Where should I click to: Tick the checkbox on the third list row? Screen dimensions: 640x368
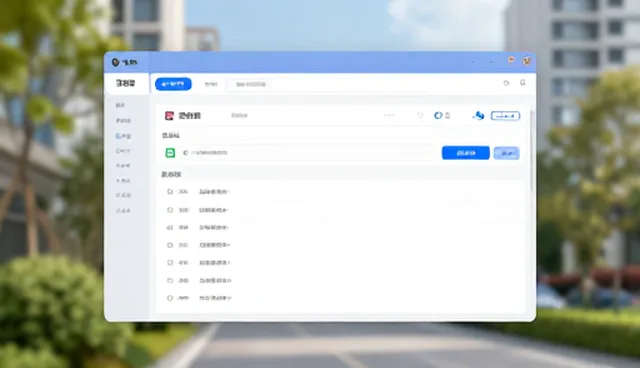(x=170, y=227)
